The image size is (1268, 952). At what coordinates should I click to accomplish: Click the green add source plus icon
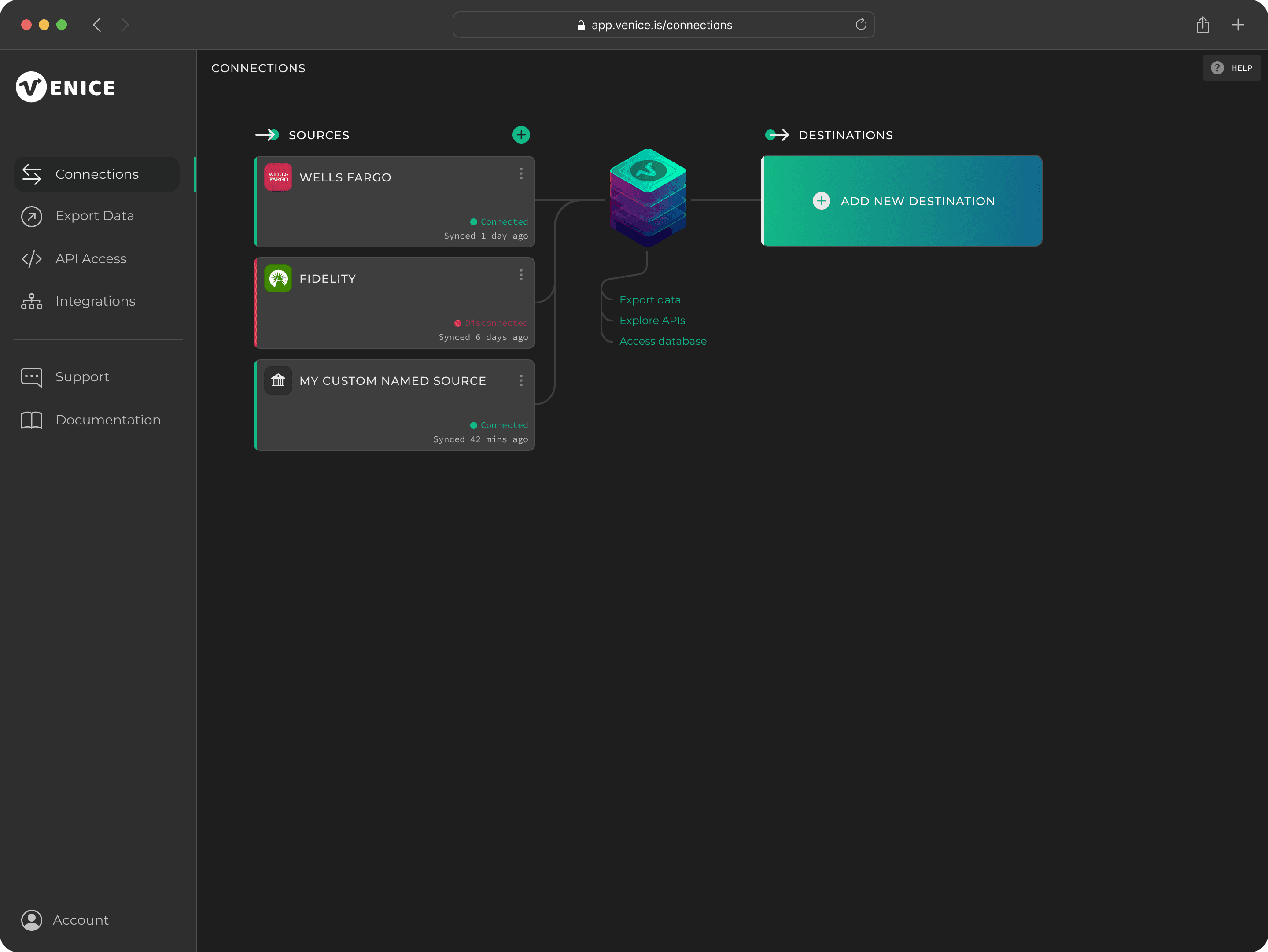pyautogui.click(x=520, y=135)
